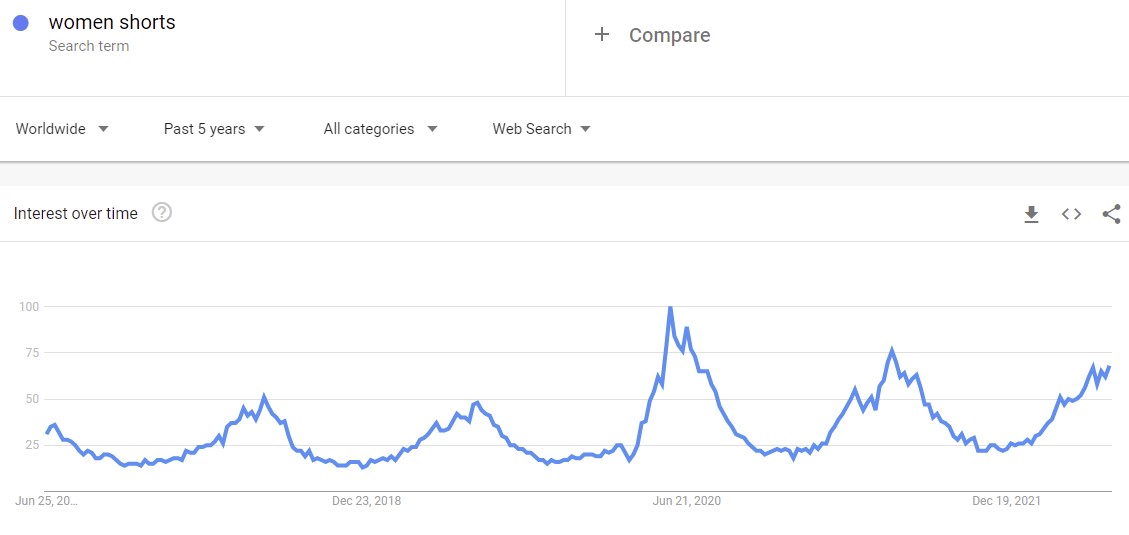
Task: Expand the Worldwide region dropdown
Action: (62, 129)
